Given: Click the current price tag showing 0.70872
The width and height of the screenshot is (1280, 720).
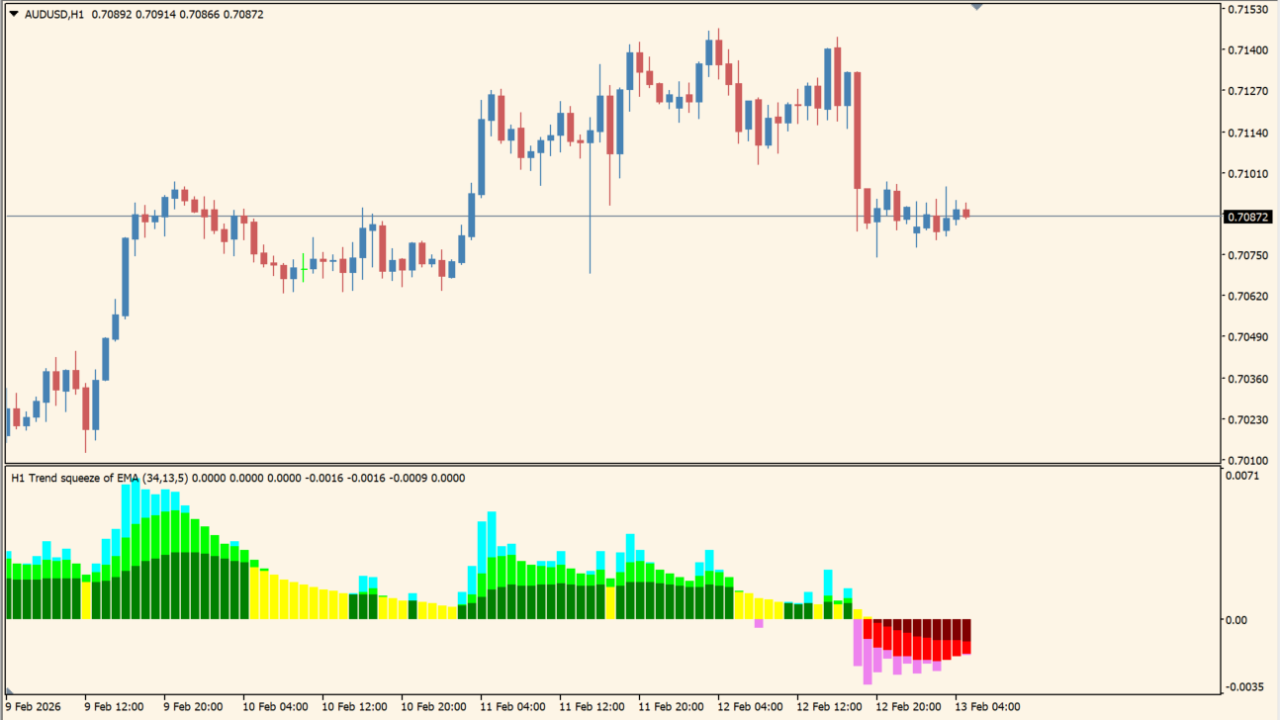Looking at the screenshot, I should 1248,215.
